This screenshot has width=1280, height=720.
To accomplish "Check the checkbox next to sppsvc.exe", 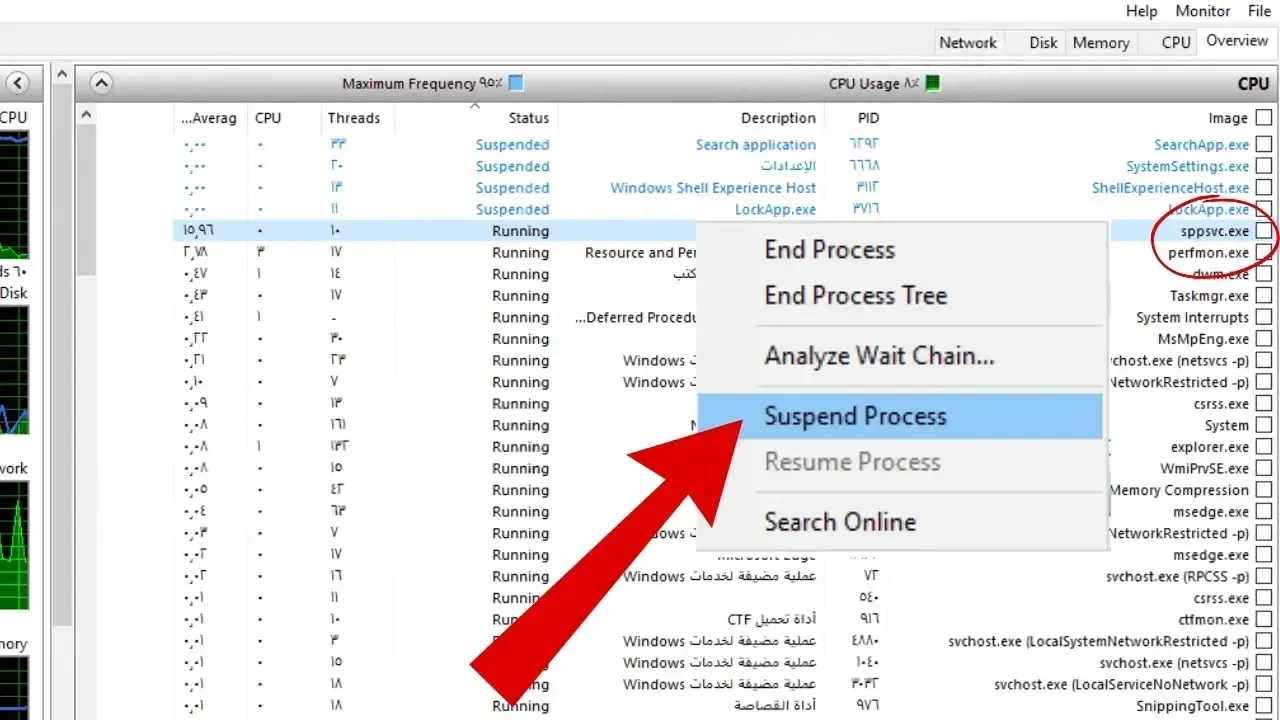I will (x=1262, y=231).
